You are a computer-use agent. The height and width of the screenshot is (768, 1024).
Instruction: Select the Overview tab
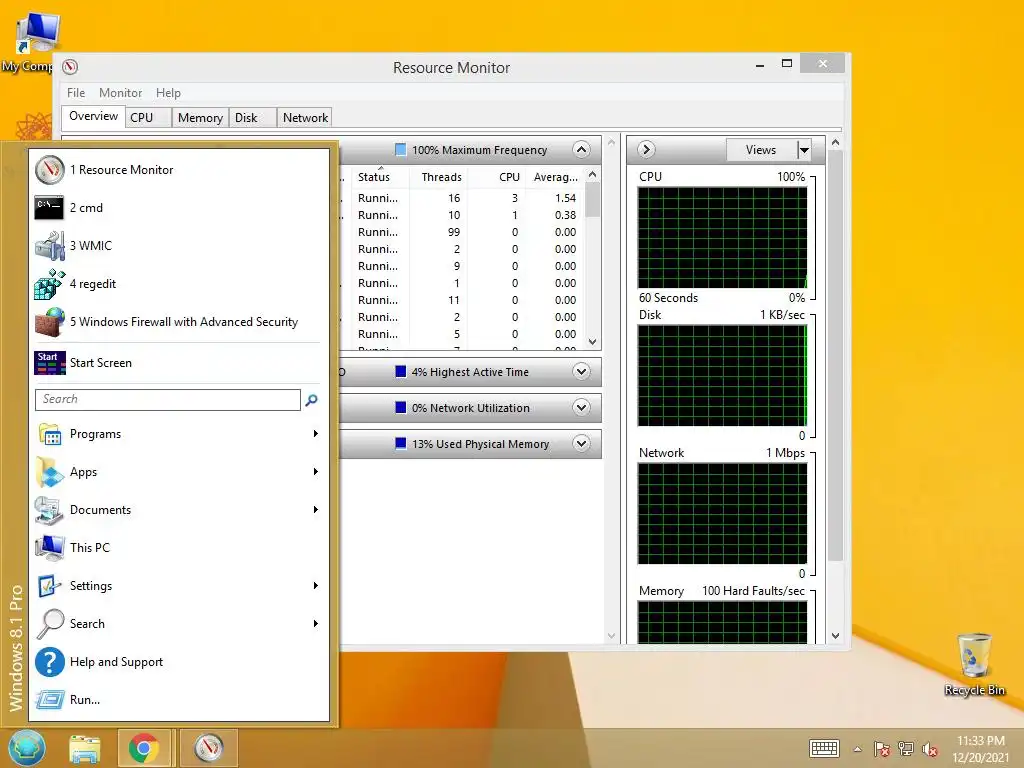[x=93, y=116]
